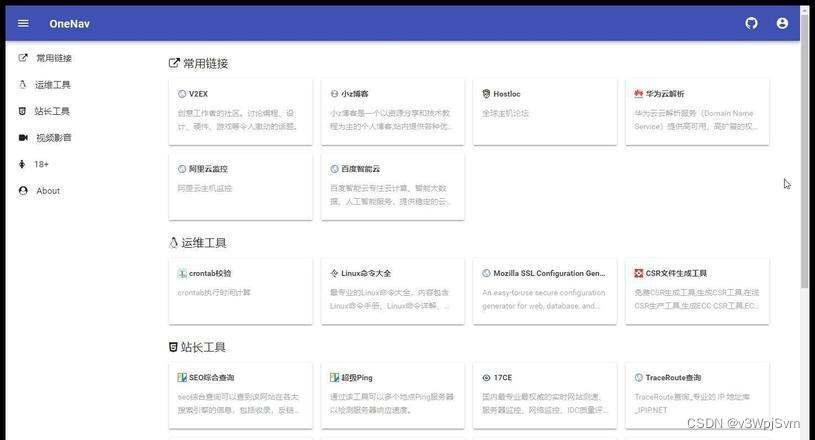Image resolution: width=815 pixels, height=440 pixels.
Task: Open the CSR文件生成工具 card title
Action: (676, 273)
